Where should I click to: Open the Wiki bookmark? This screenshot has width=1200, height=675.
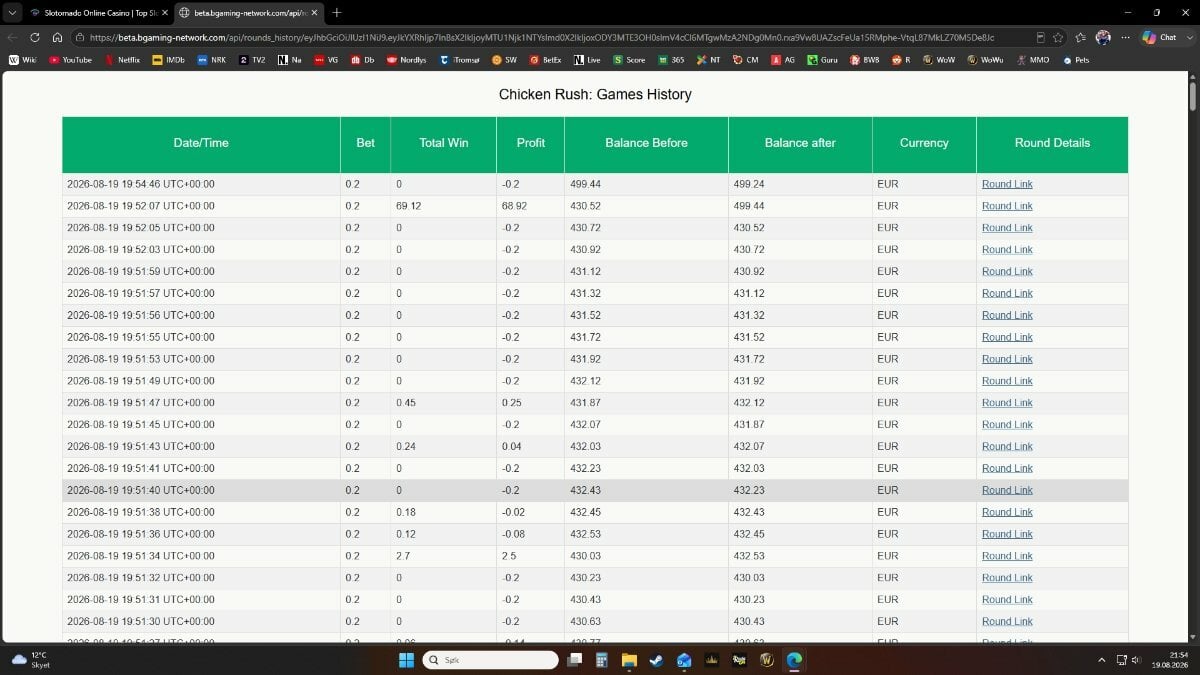tap(22, 60)
